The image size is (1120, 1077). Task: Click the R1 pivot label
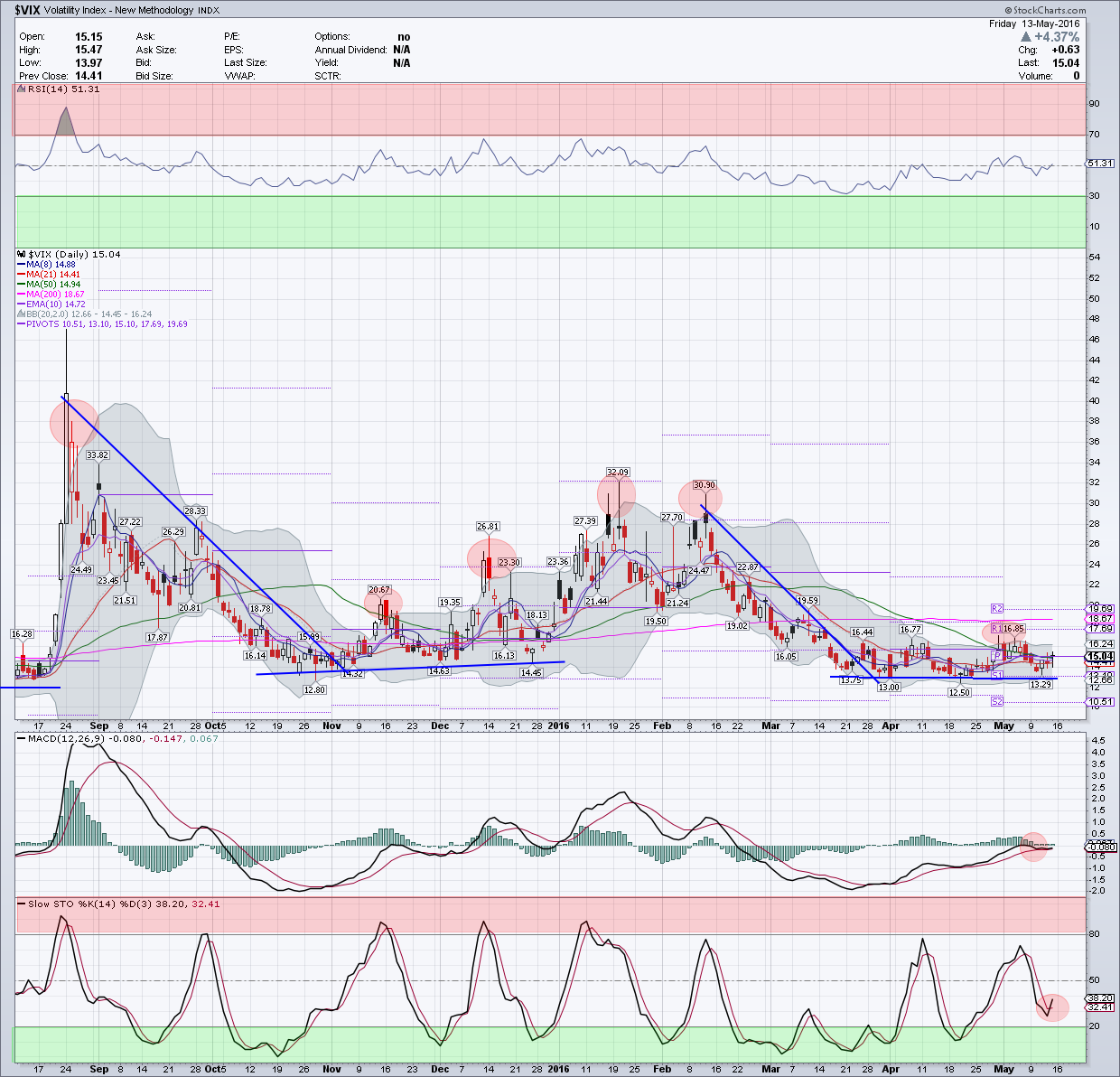point(996,628)
